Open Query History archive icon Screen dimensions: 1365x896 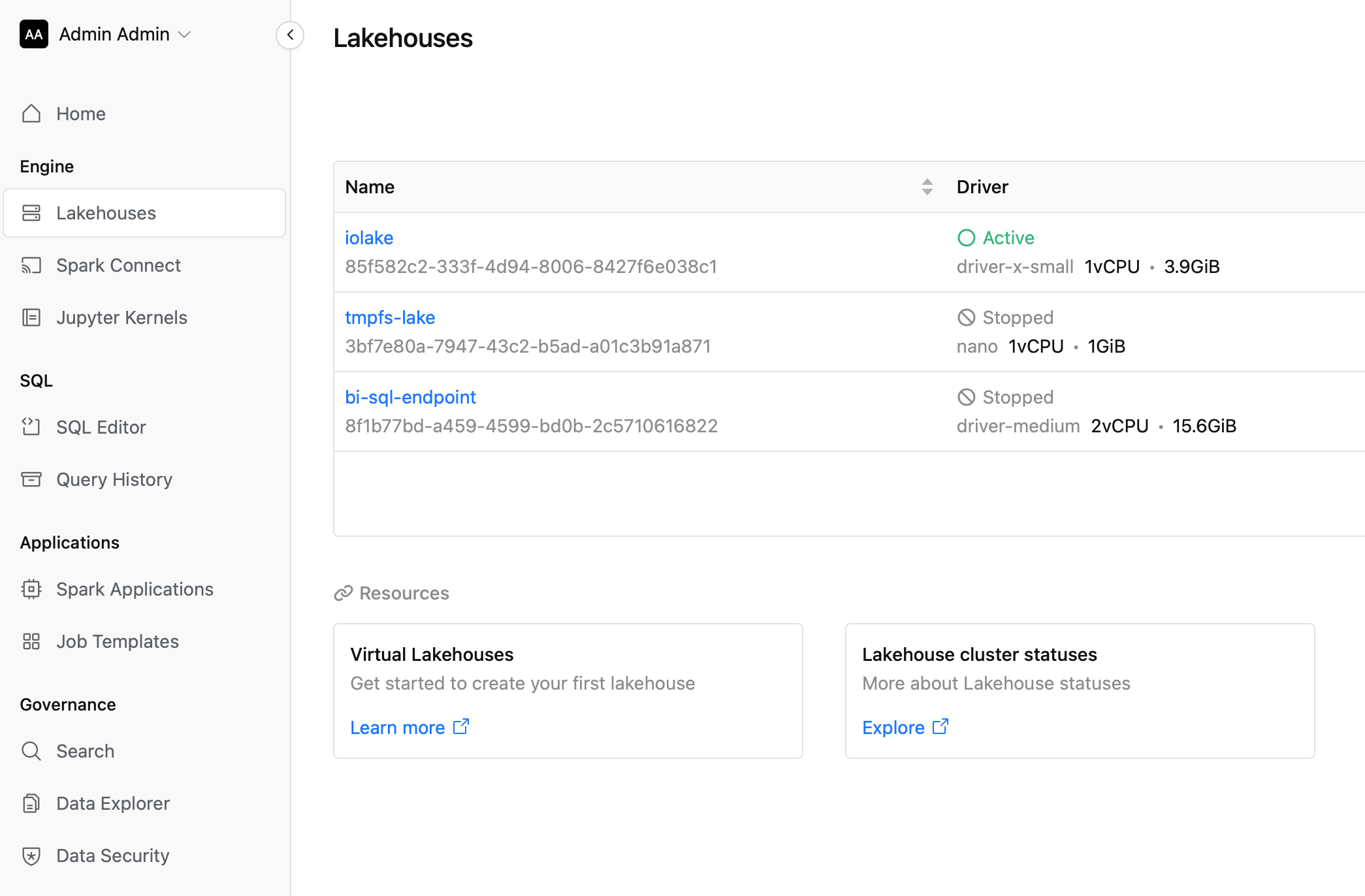[x=31, y=479]
